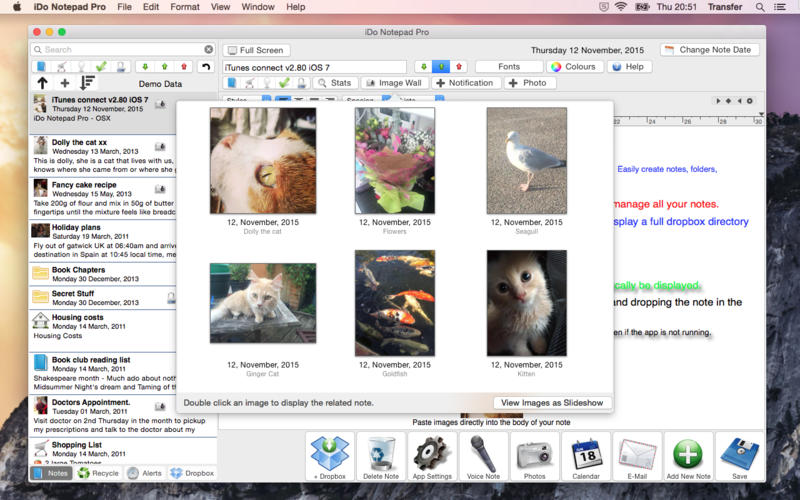Open the Fancy cake recipe note

[103, 198]
